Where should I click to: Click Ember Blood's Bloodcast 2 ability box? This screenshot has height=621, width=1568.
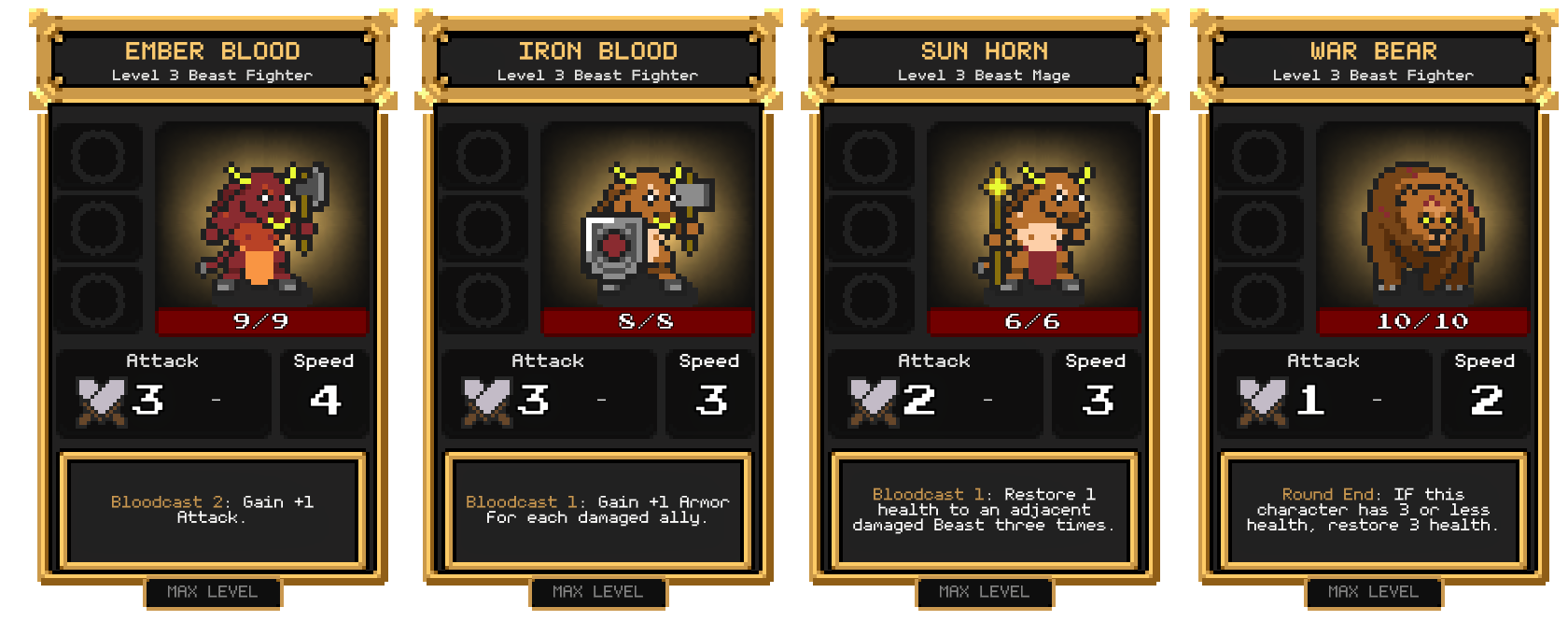(x=213, y=510)
